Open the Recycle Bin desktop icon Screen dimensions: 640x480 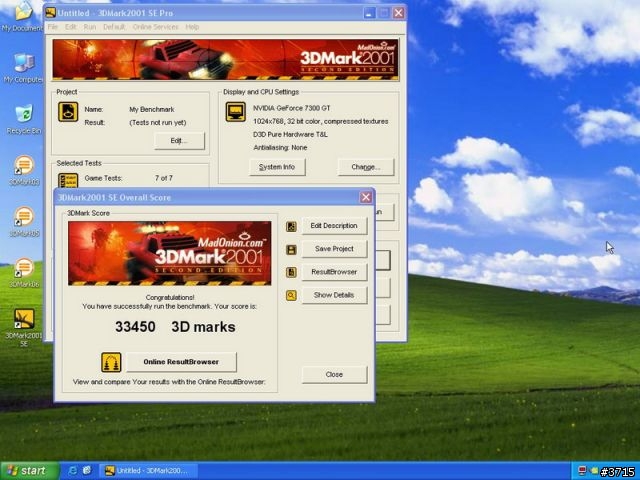[x=24, y=120]
